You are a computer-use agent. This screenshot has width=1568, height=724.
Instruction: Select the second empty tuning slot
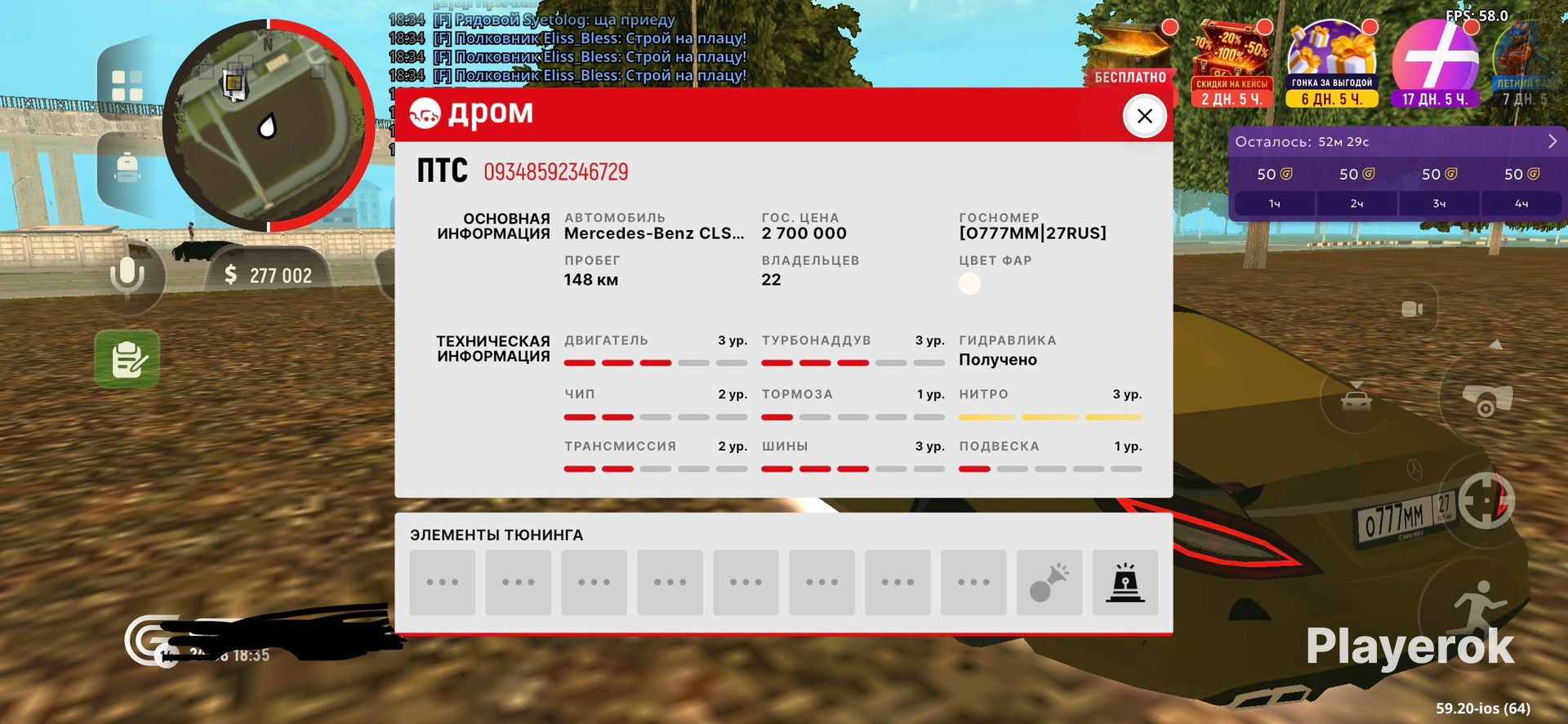click(519, 582)
